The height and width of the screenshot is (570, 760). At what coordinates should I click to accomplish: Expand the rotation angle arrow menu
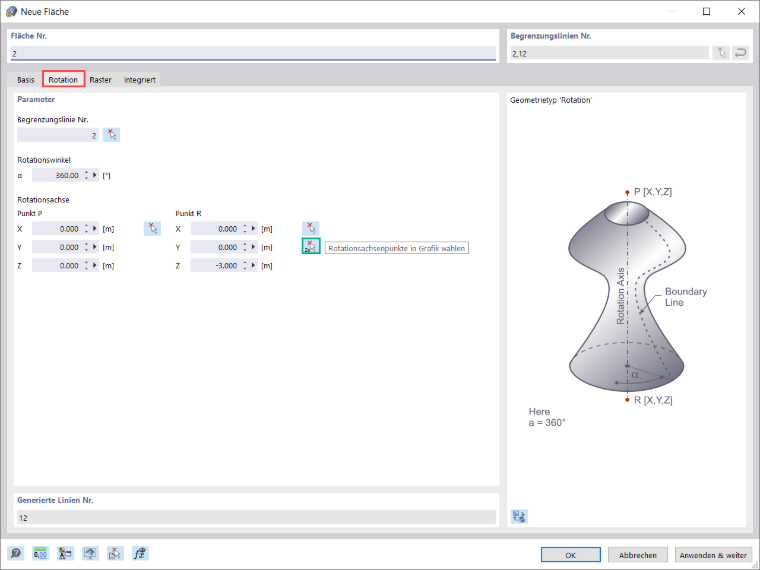pyautogui.click(x=95, y=175)
